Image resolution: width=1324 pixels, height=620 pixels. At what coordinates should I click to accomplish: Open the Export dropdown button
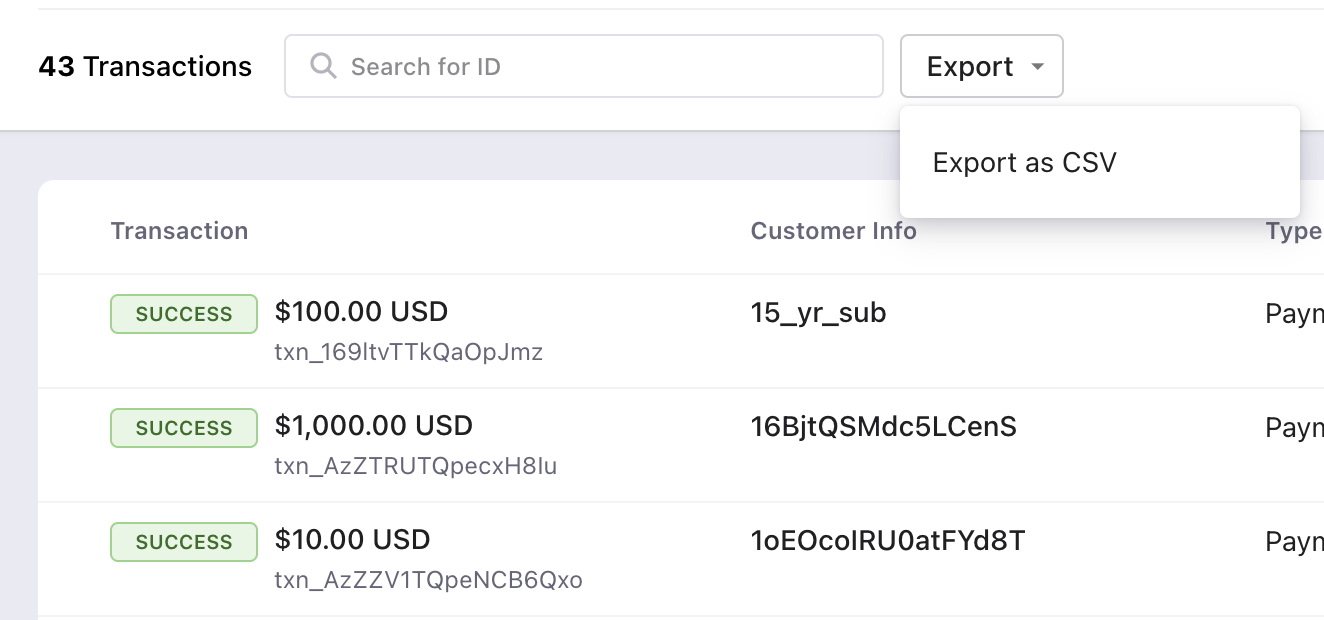coord(970,66)
